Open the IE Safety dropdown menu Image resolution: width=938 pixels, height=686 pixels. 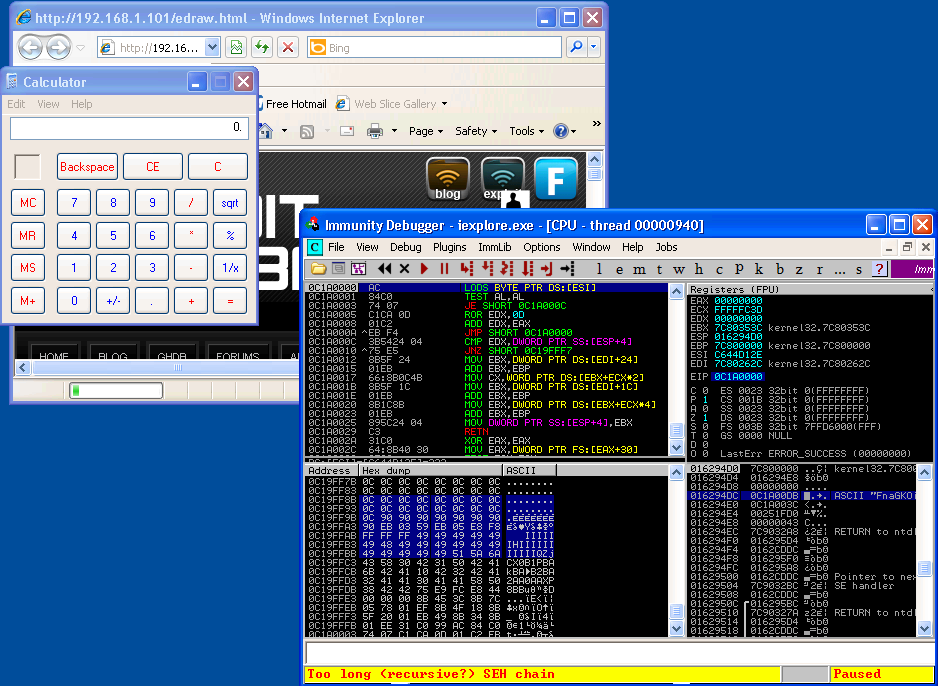pyautogui.click(x=476, y=131)
